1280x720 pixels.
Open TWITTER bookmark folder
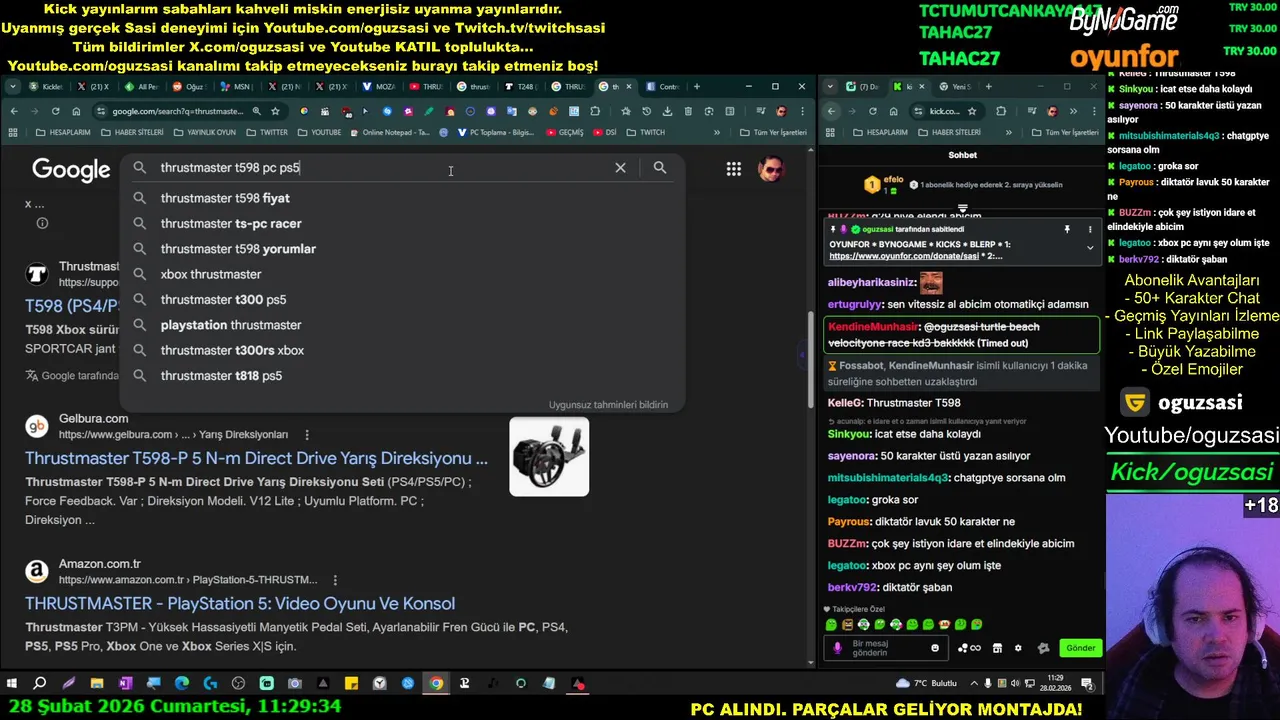[x=266, y=132]
